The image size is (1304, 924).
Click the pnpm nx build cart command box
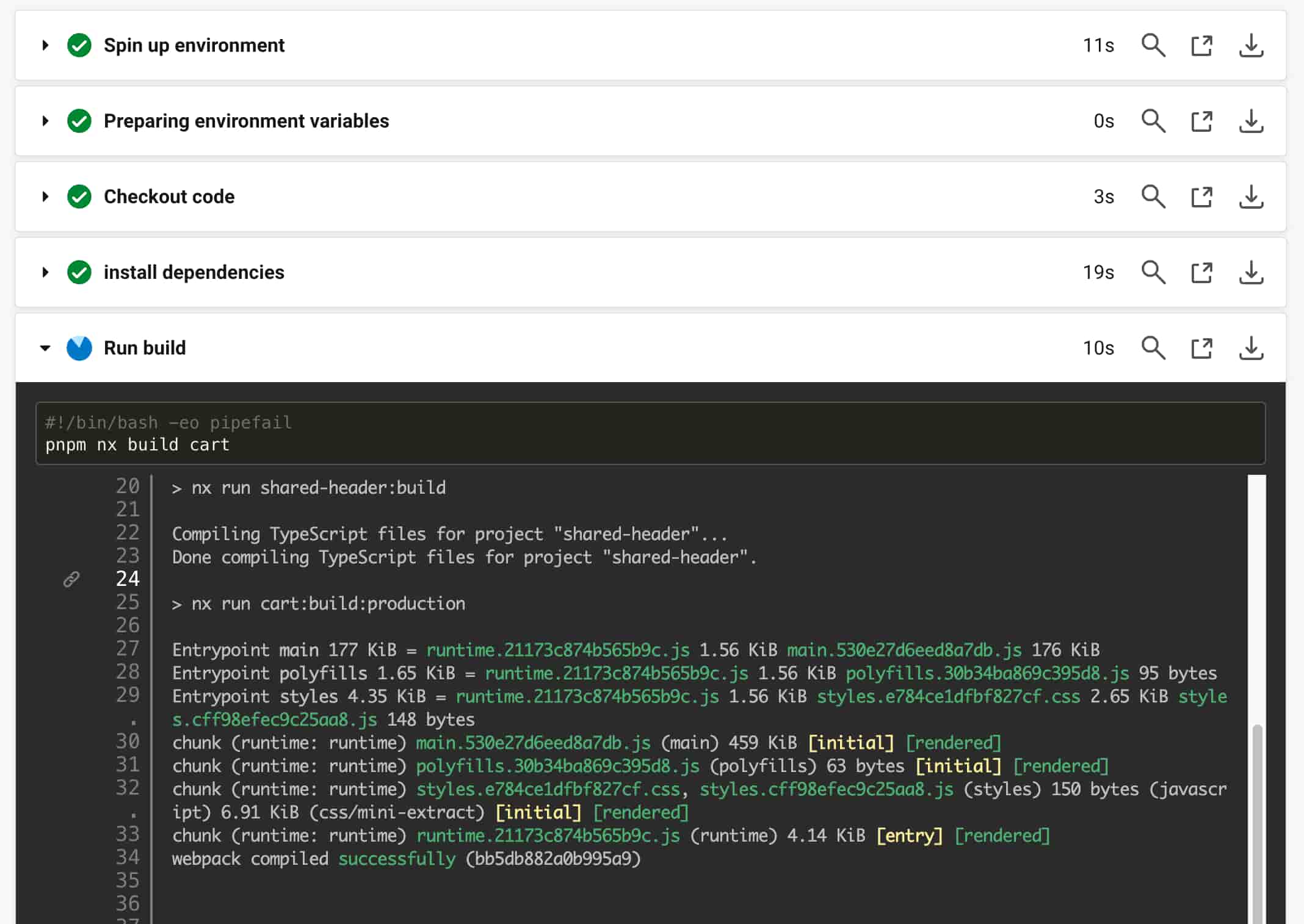click(650, 433)
